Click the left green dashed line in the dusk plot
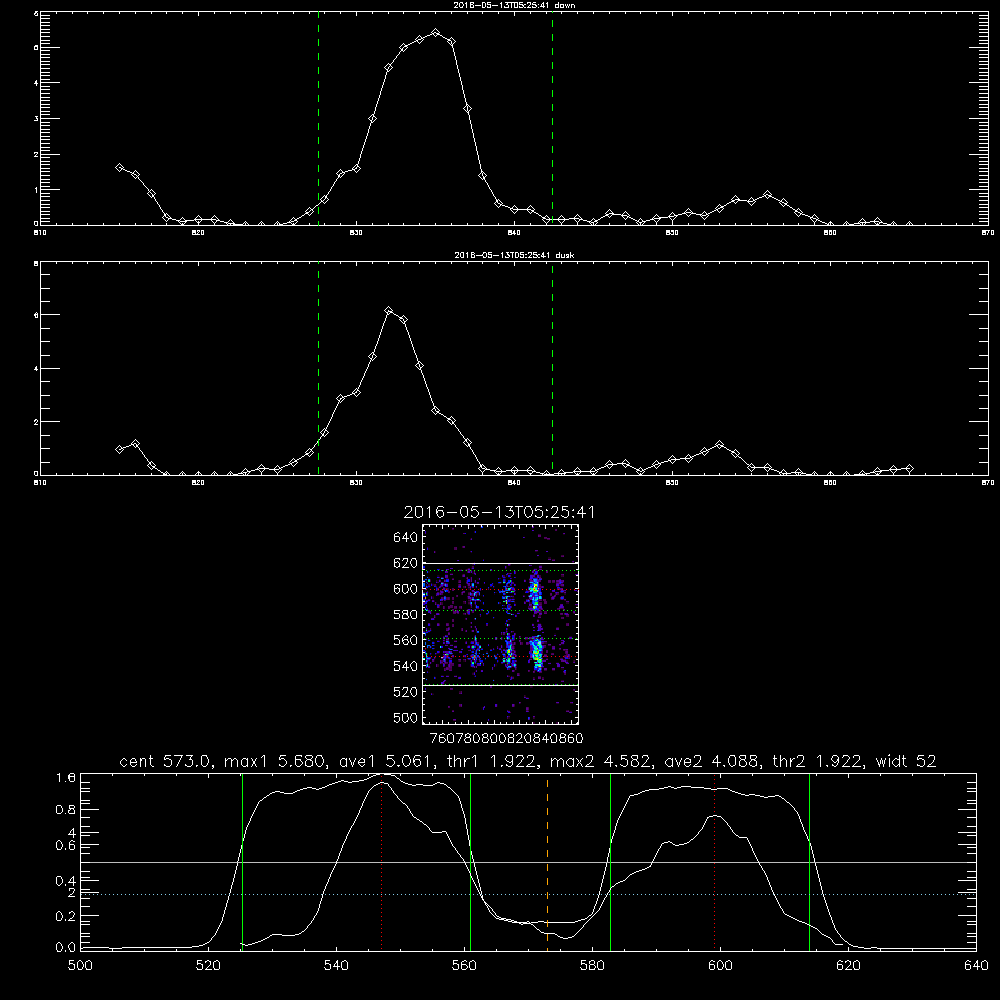Viewport: 1000px width, 1000px height. [318, 368]
